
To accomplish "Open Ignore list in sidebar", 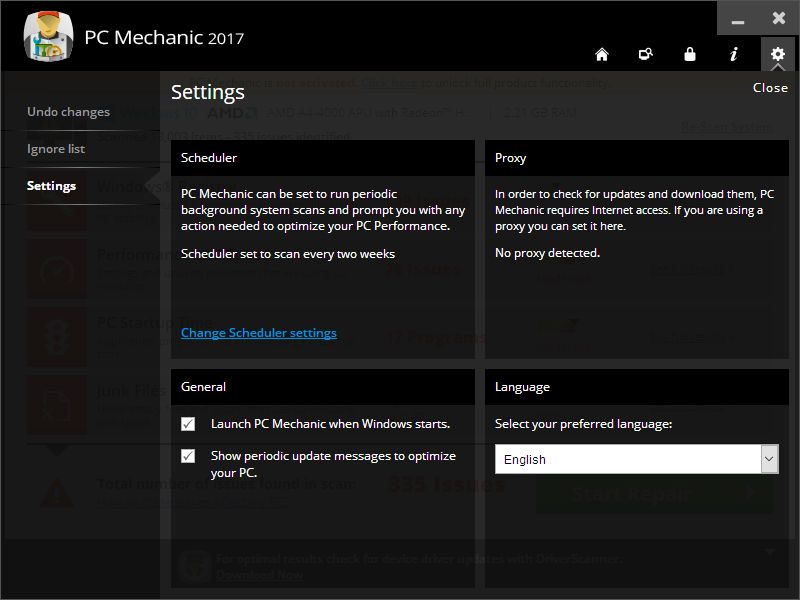I will (x=56, y=149).
